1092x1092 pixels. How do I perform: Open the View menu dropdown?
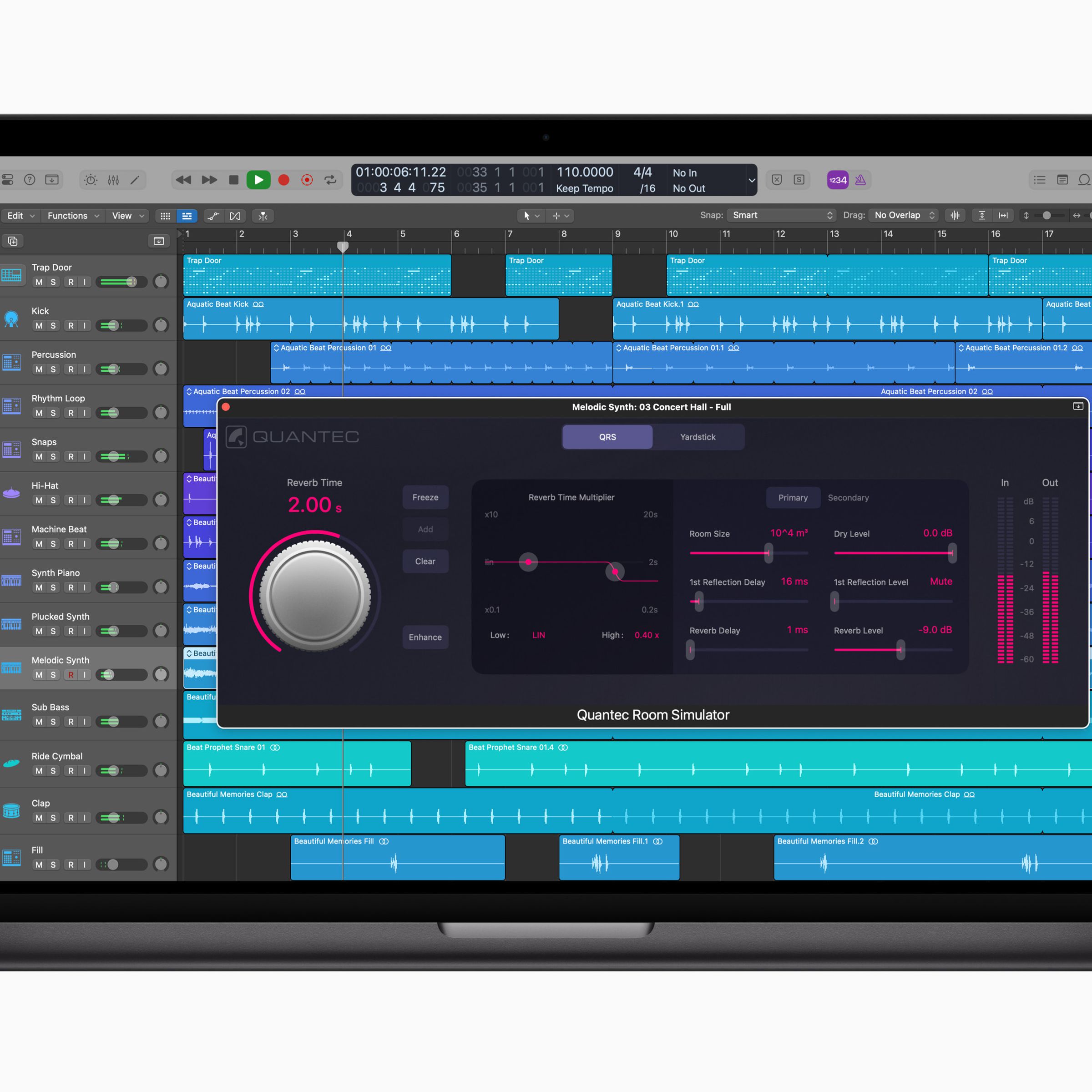(128, 216)
